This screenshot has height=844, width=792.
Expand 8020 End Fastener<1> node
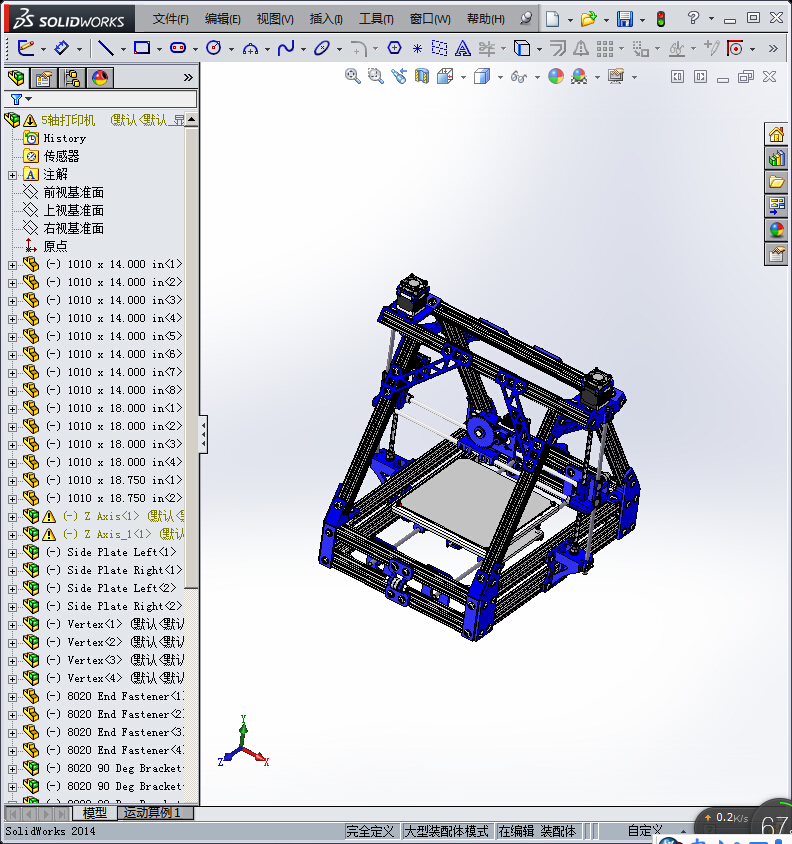(12, 697)
